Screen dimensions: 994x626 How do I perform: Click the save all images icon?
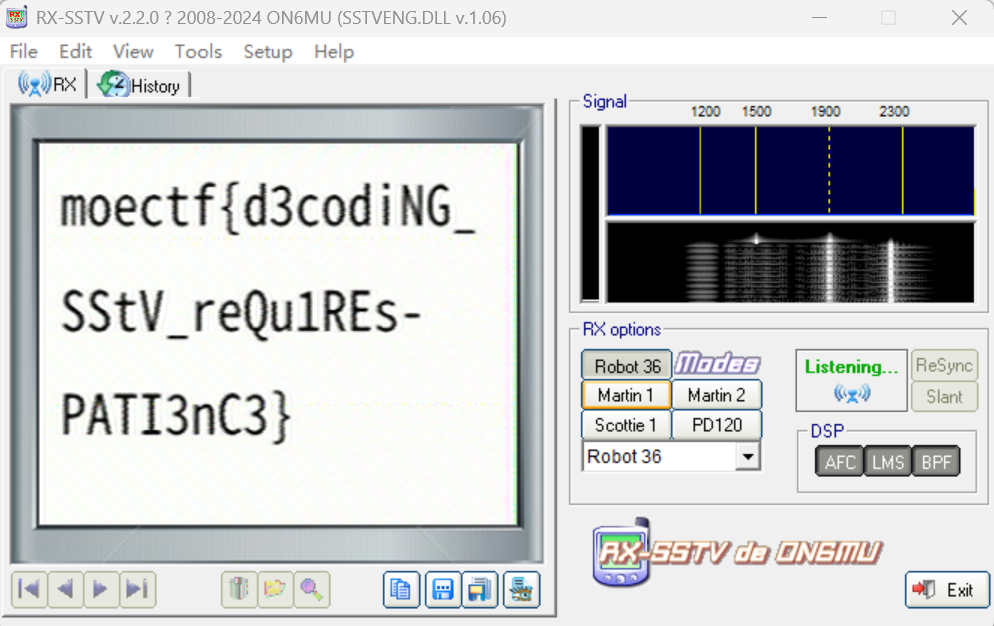pyautogui.click(x=481, y=589)
